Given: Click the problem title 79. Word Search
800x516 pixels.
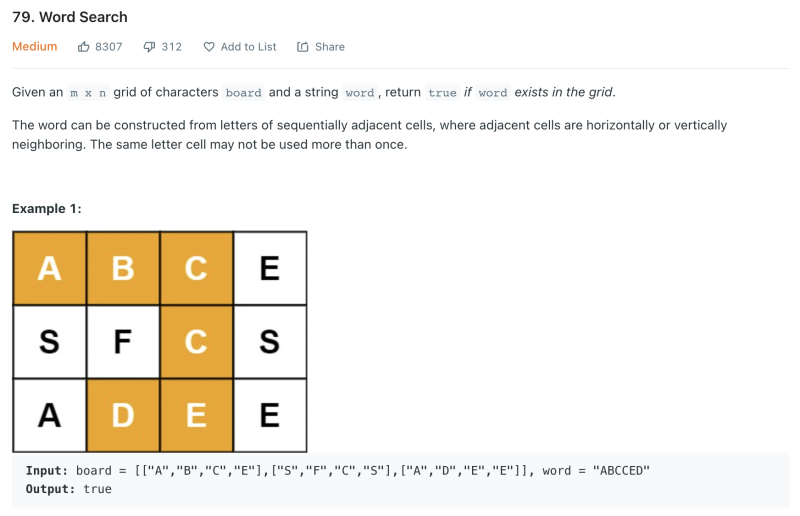Looking at the screenshot, I should 70,17.
